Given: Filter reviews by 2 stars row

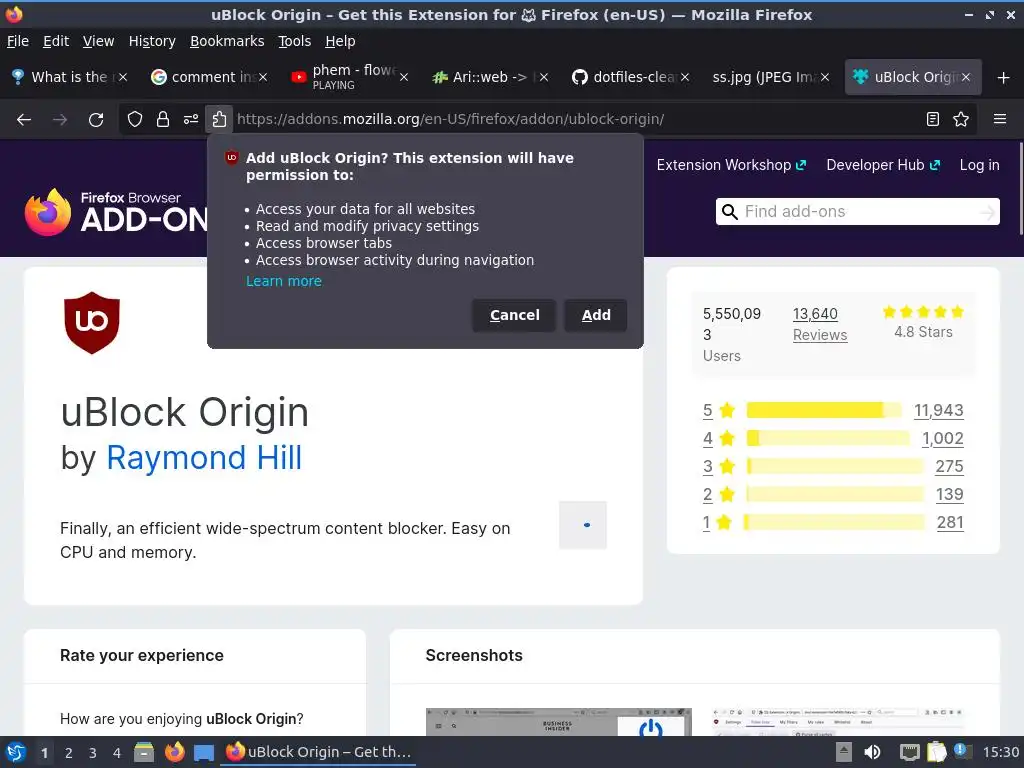Looking at the screenshot, I should [x=833, y=494].
